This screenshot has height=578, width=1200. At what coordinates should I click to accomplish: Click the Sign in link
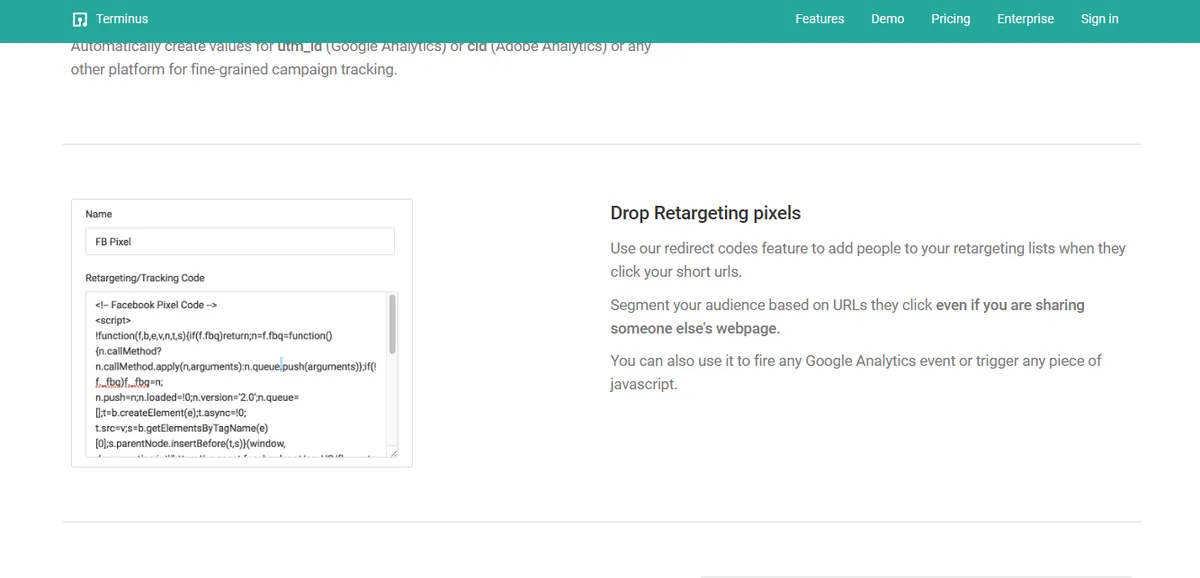1099,19
